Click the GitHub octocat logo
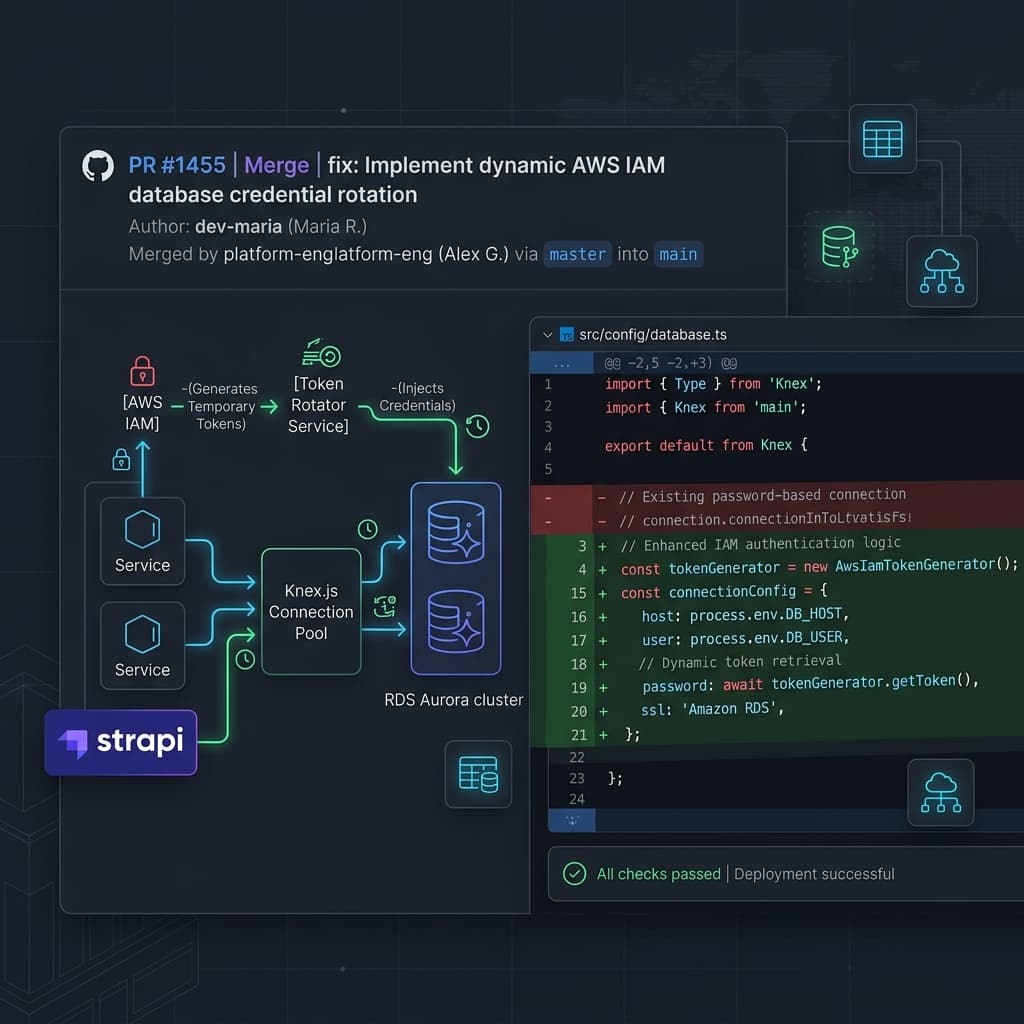 tap(98, 166)
